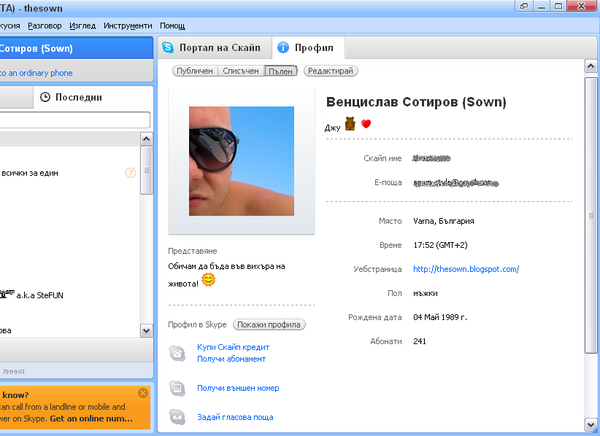Click the Покажи профила button
600x436 pixels.
pos(269,325)
